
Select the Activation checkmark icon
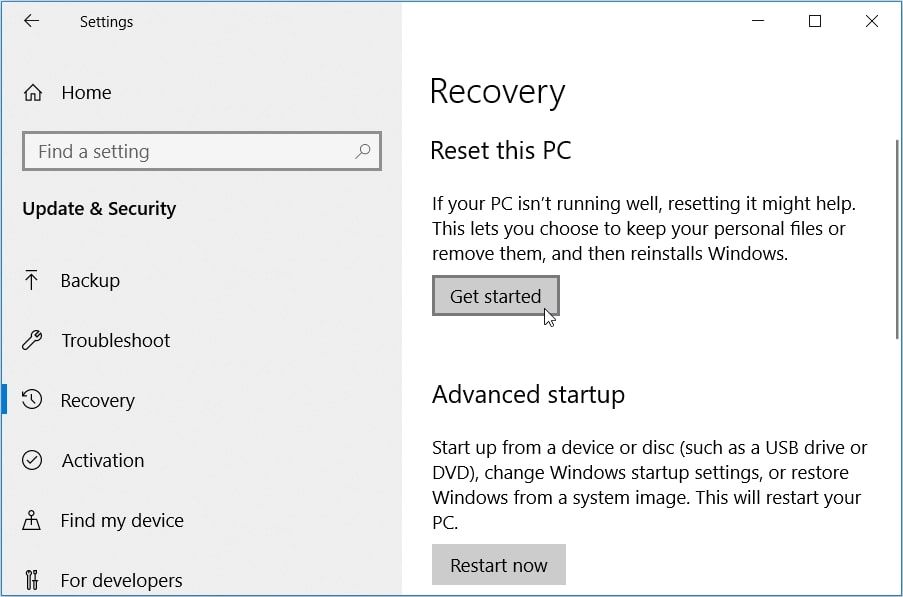click(x=31, y=460)
